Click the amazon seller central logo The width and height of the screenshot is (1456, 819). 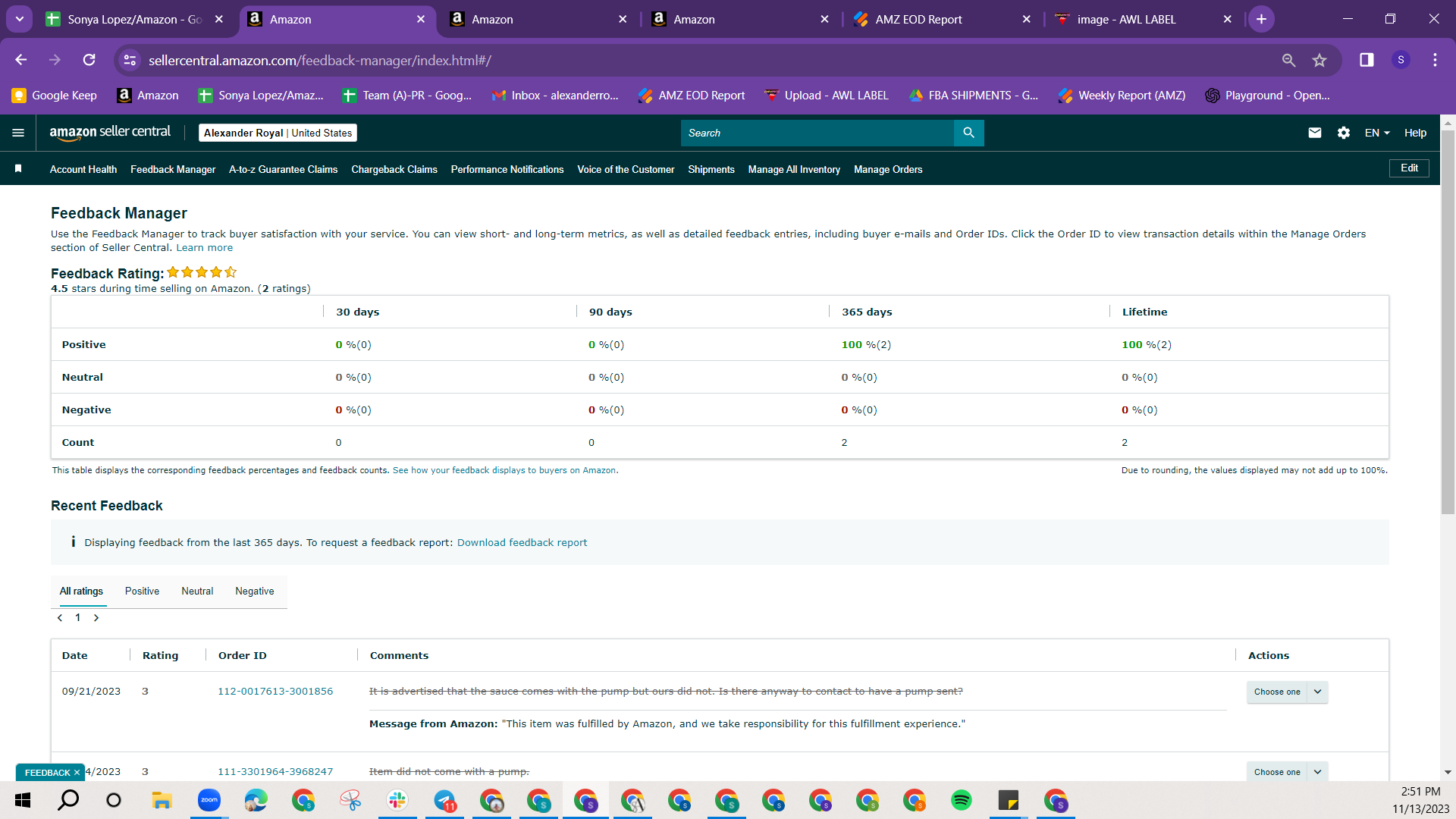[x=111, y=133]
